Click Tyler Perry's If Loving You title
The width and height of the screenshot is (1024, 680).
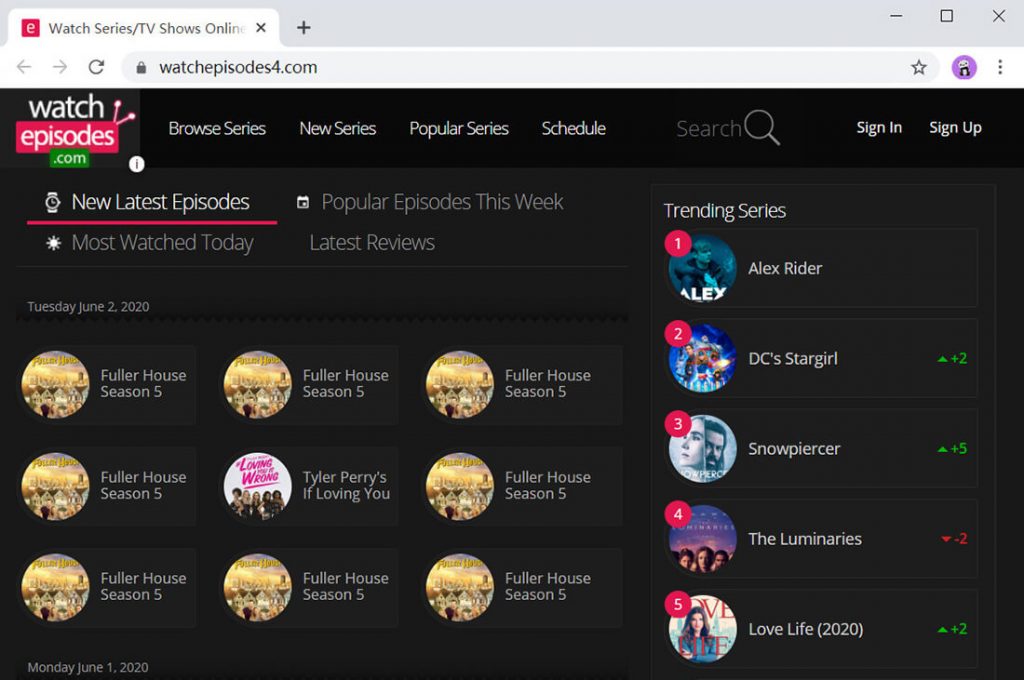click(x=346, y=485)
